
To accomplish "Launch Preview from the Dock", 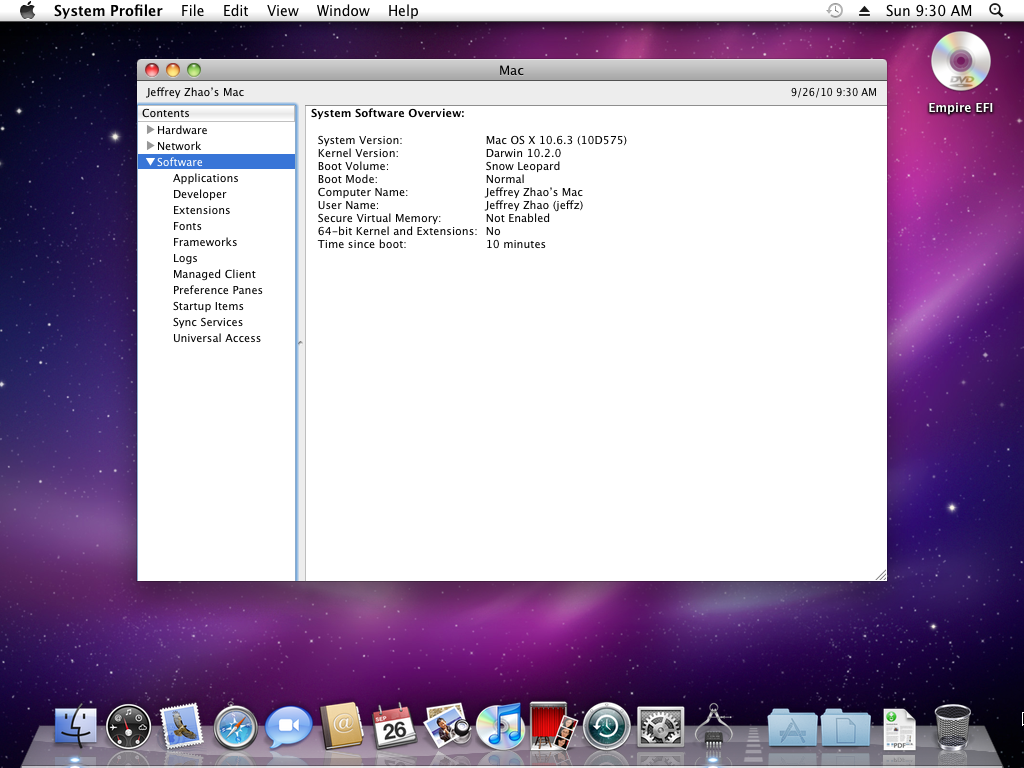I will tap(447, 726).
